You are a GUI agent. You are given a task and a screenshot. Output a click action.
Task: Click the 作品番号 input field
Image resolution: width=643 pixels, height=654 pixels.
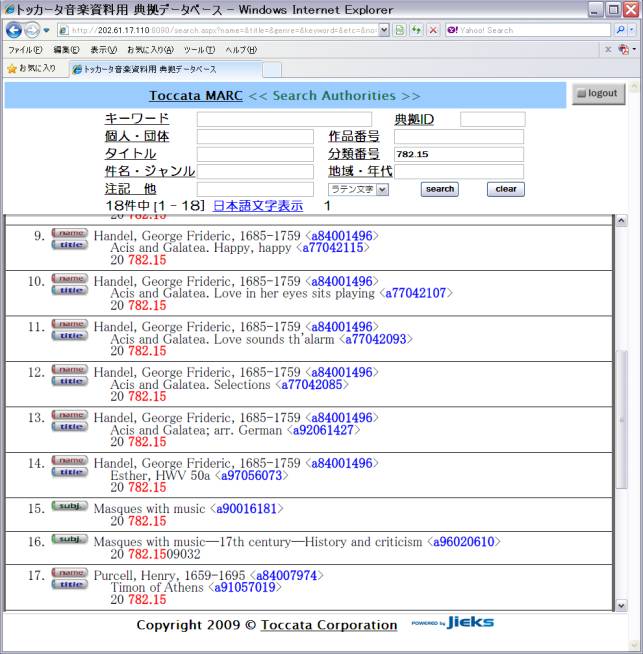(x=459, y=137)
